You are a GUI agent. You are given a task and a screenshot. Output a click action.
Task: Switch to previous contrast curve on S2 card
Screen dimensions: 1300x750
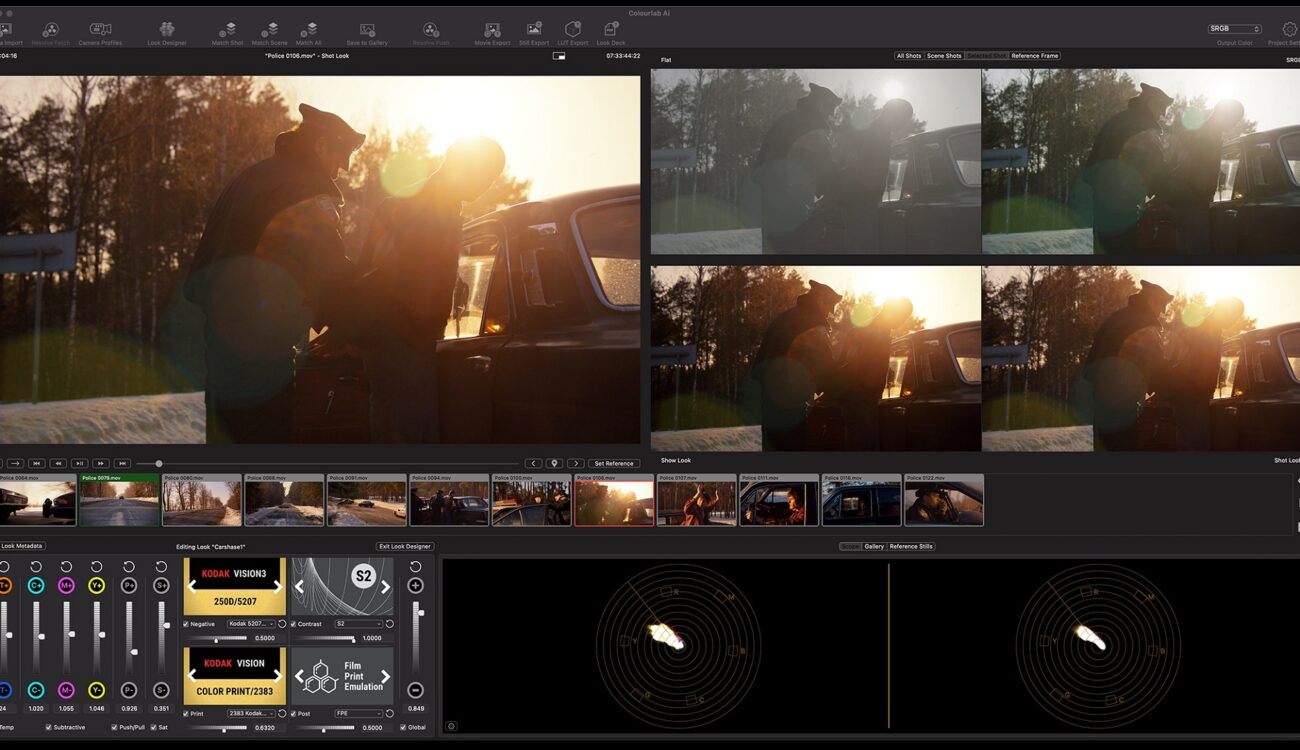[299, 587]
